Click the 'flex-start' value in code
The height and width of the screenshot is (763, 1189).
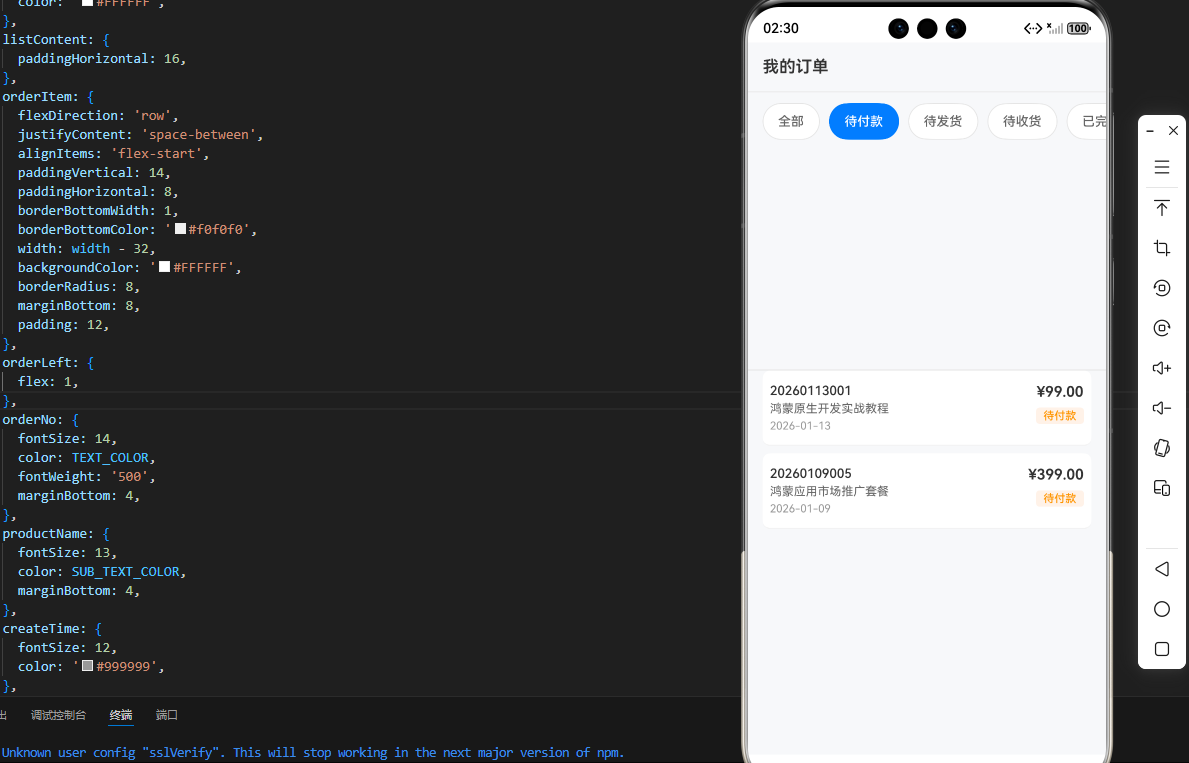(x=156, y=153)
